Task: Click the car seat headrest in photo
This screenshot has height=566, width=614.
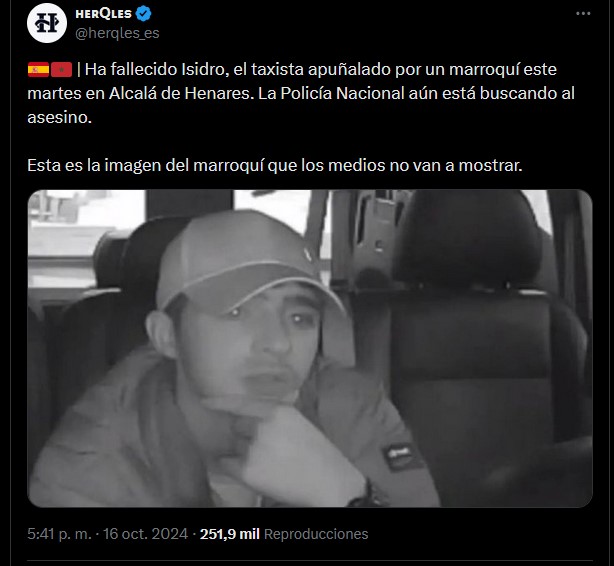Action: pos(468,238)
